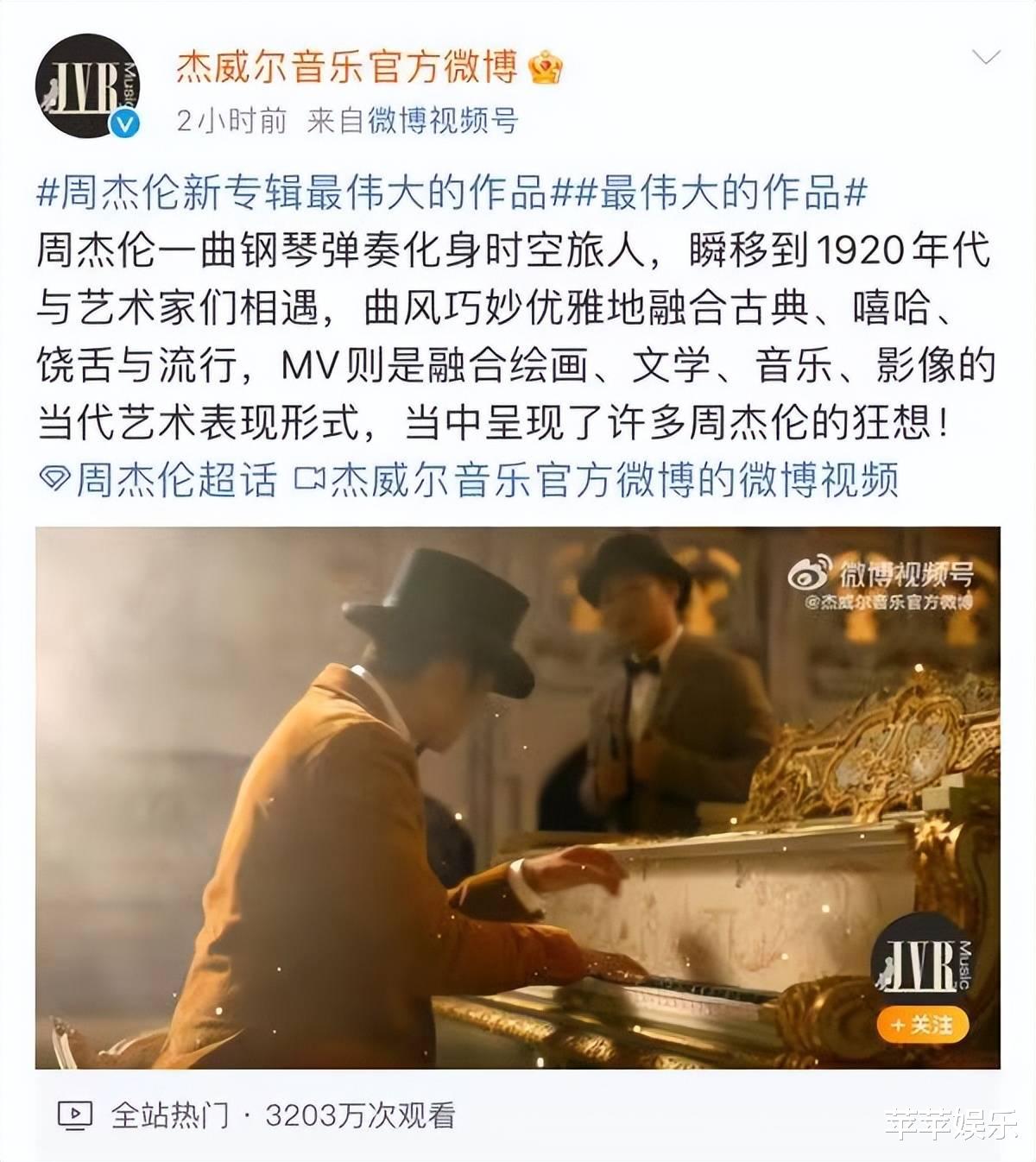Tap the diamond super-topic icon before 周杰伦超话

tap(55, 480)
